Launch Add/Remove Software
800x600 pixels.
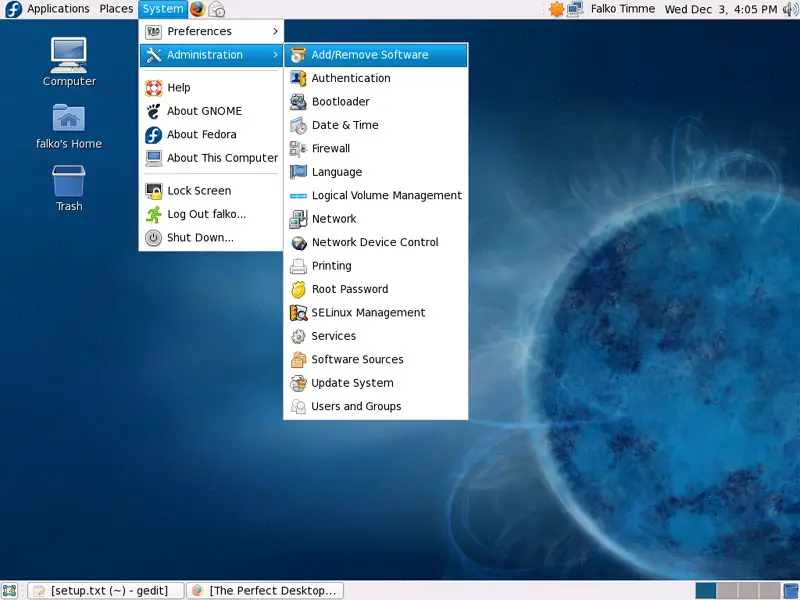click(x=376, y=55)
